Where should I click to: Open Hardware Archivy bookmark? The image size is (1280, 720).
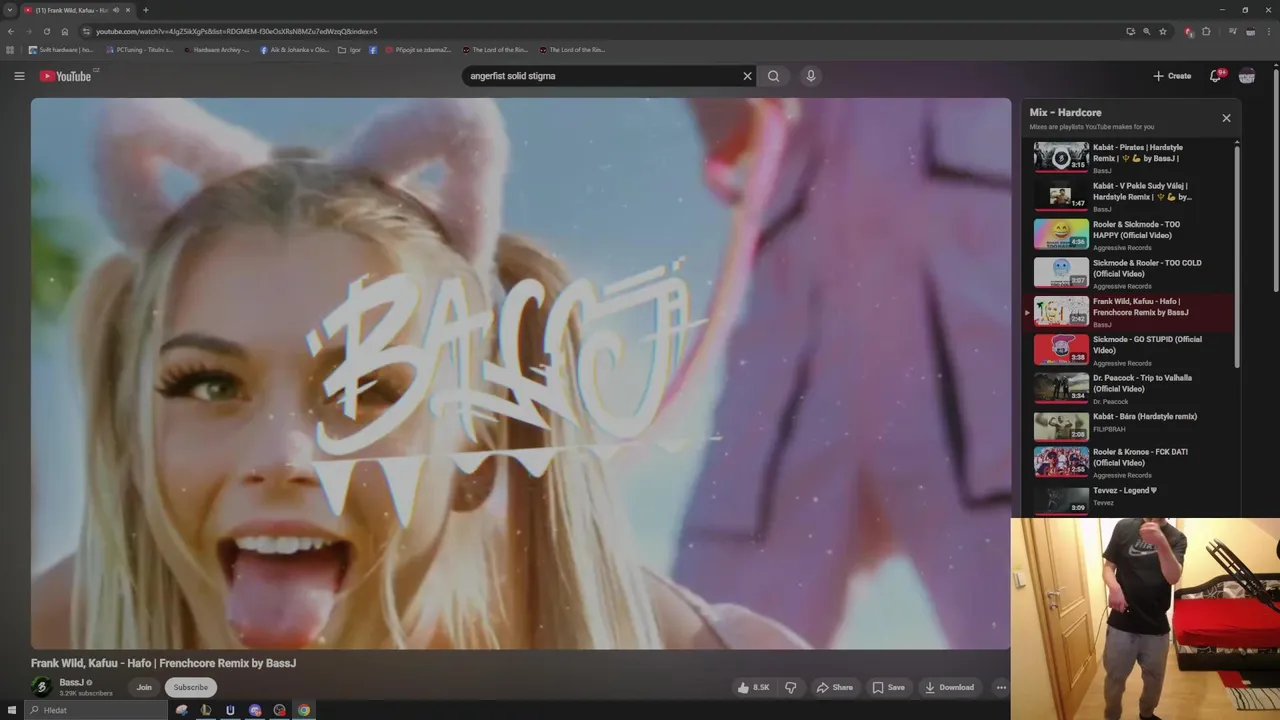[x=218, y=49]
